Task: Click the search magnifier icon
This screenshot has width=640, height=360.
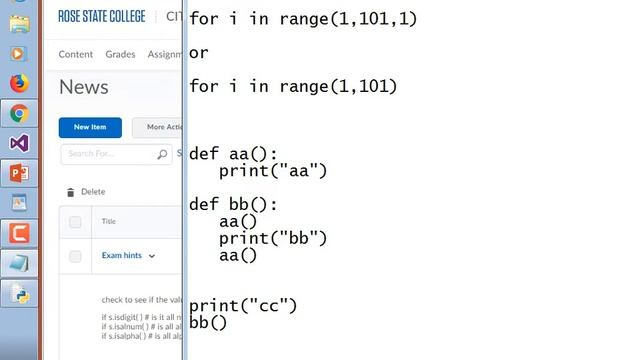Action: point(162,154)
